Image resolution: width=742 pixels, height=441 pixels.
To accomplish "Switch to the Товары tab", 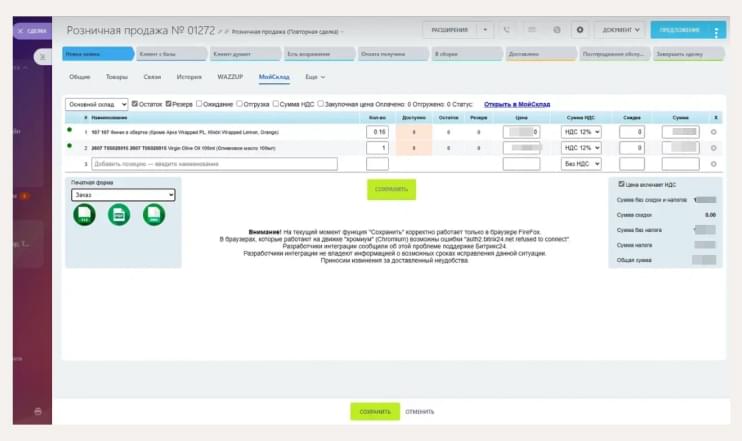I will [117, 77].
